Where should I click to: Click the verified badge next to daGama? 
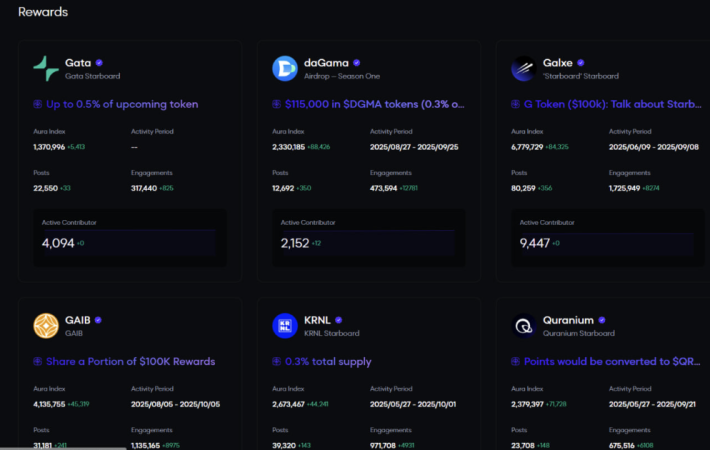coord(357,63)
